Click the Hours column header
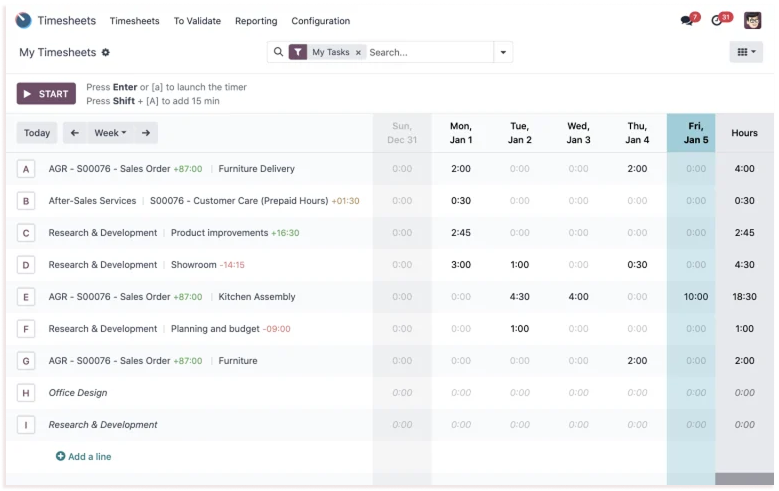 pyautogui.click(x=744, y=133)
